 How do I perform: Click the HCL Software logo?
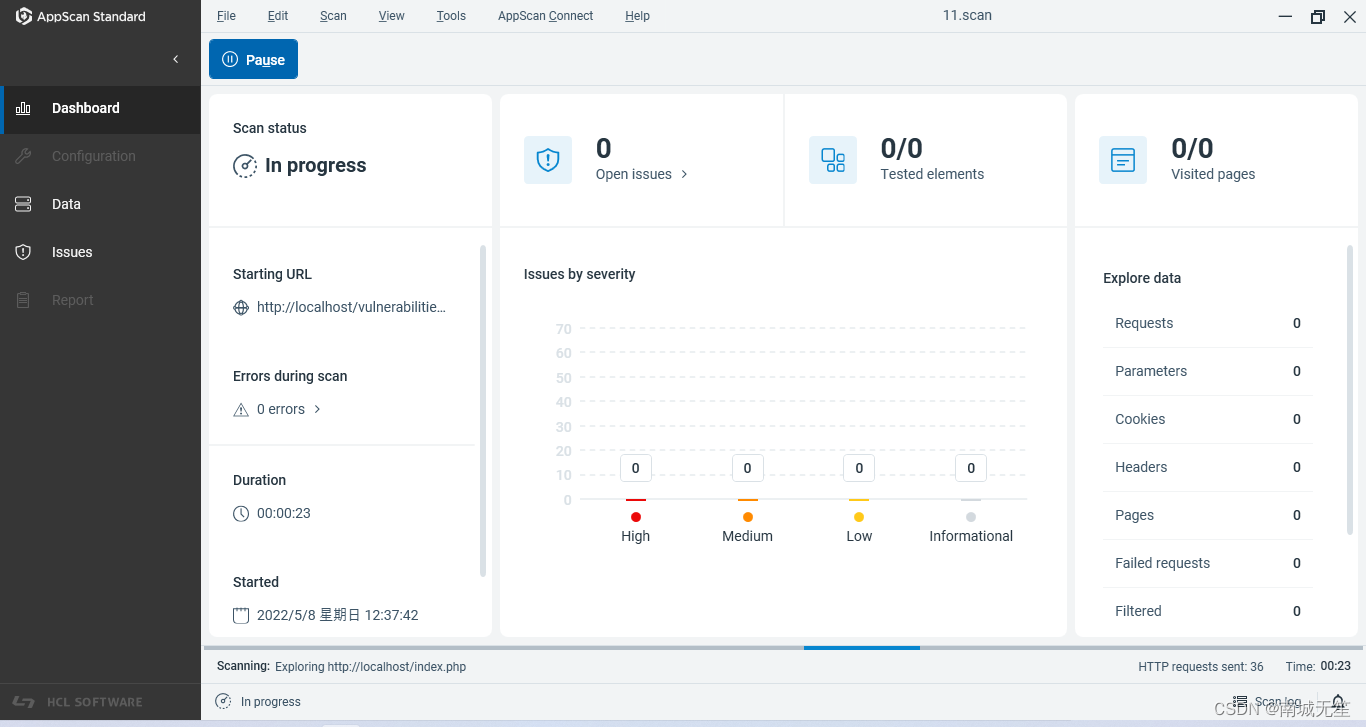[77, 702]
